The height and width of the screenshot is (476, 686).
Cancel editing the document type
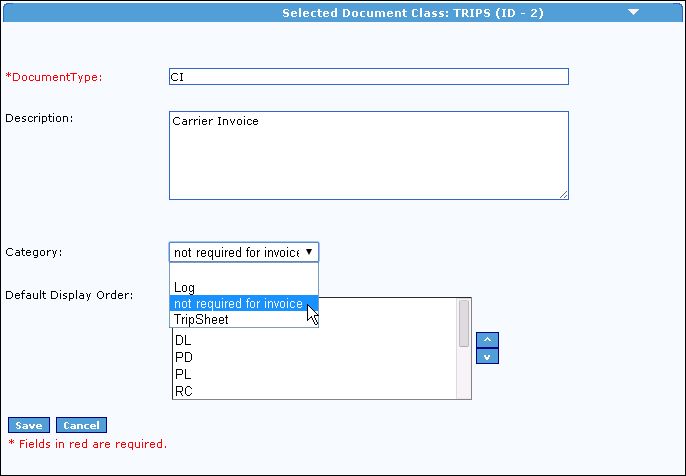[81, 425]
